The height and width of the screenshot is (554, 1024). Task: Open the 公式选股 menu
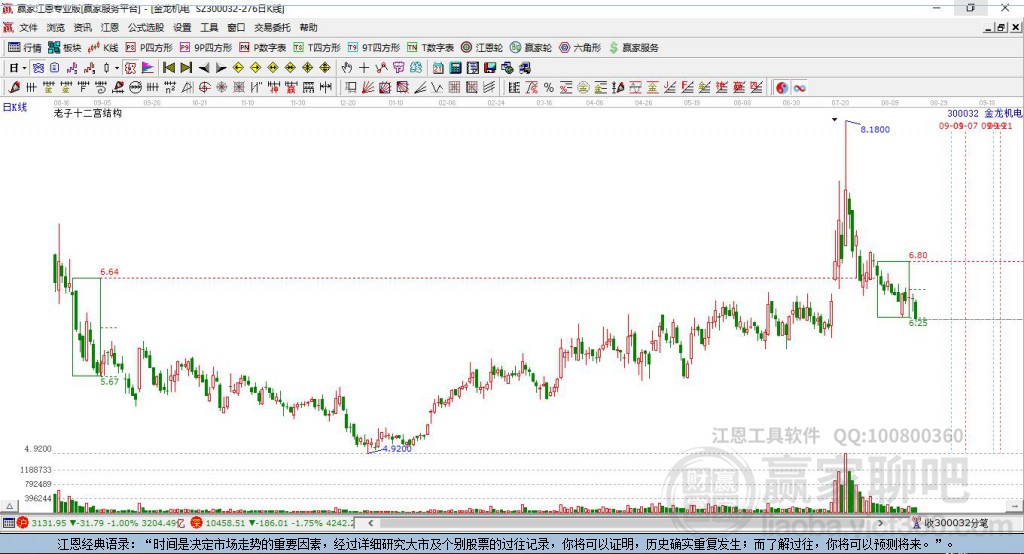pyautogui.click(x=146, y=27)
